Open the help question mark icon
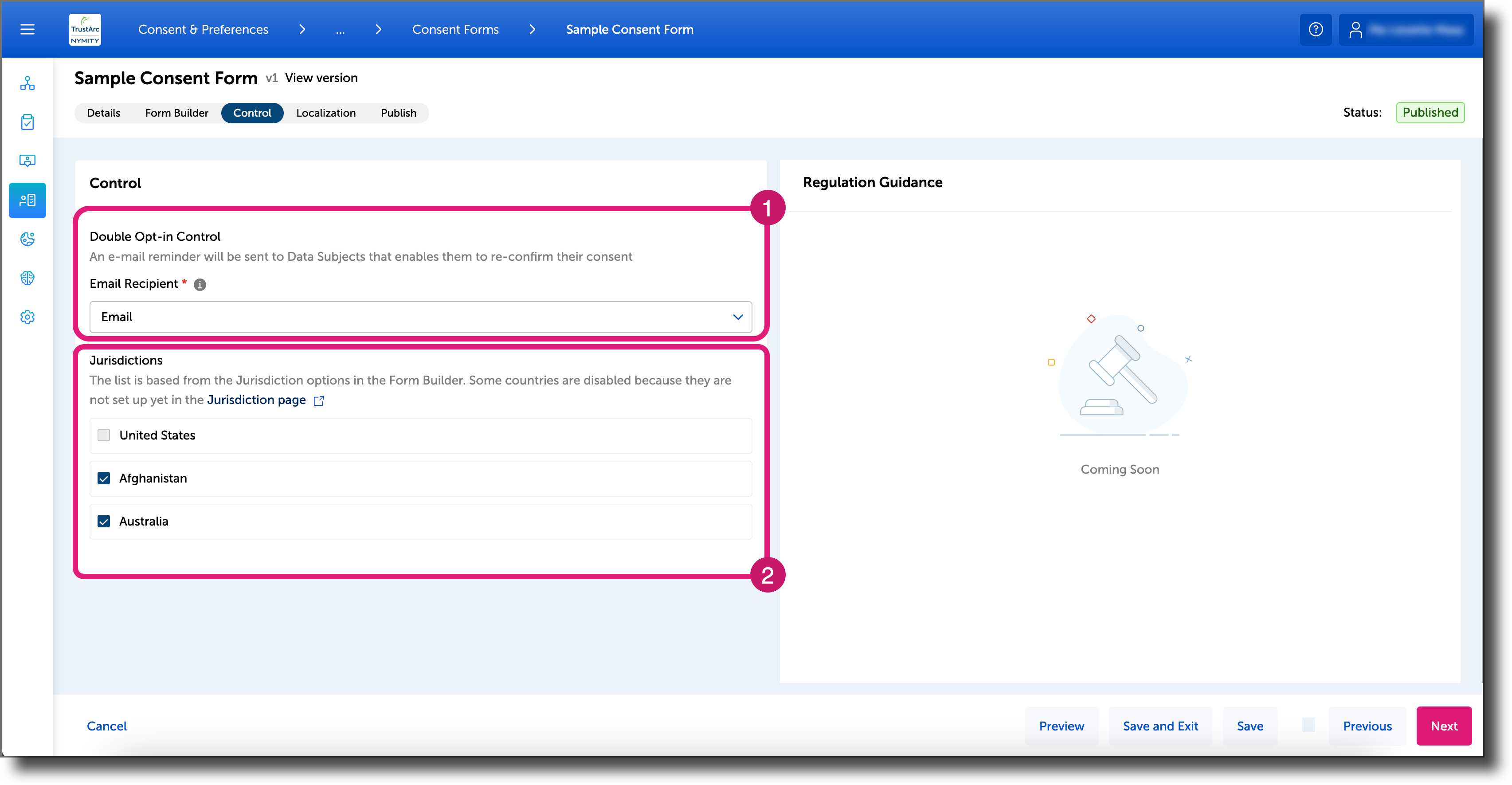Image resolution: width=1512 pixels, height=785 pixels. pos(1316,29)
